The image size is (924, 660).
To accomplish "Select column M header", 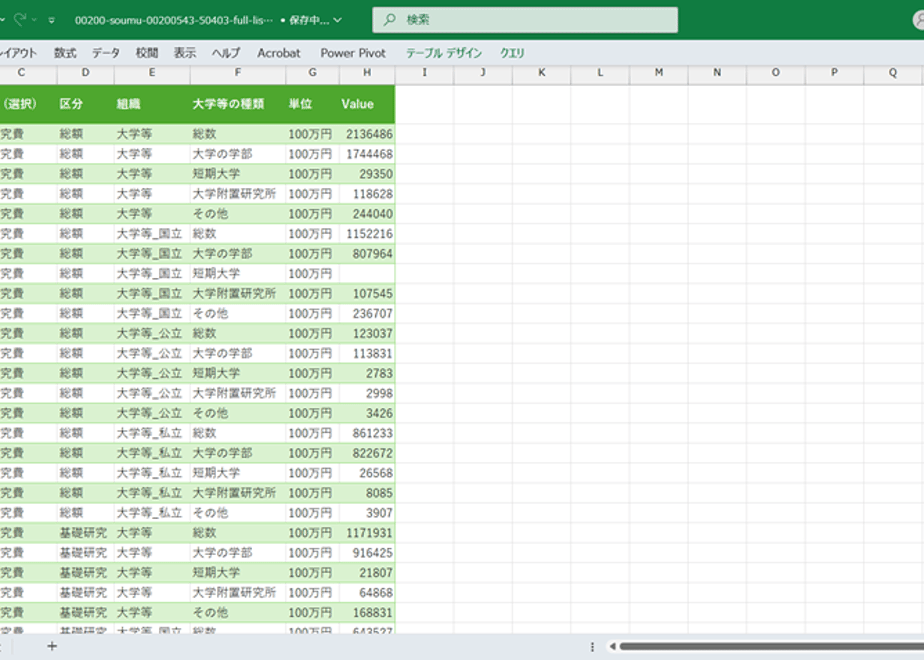I will coord(659,72).
